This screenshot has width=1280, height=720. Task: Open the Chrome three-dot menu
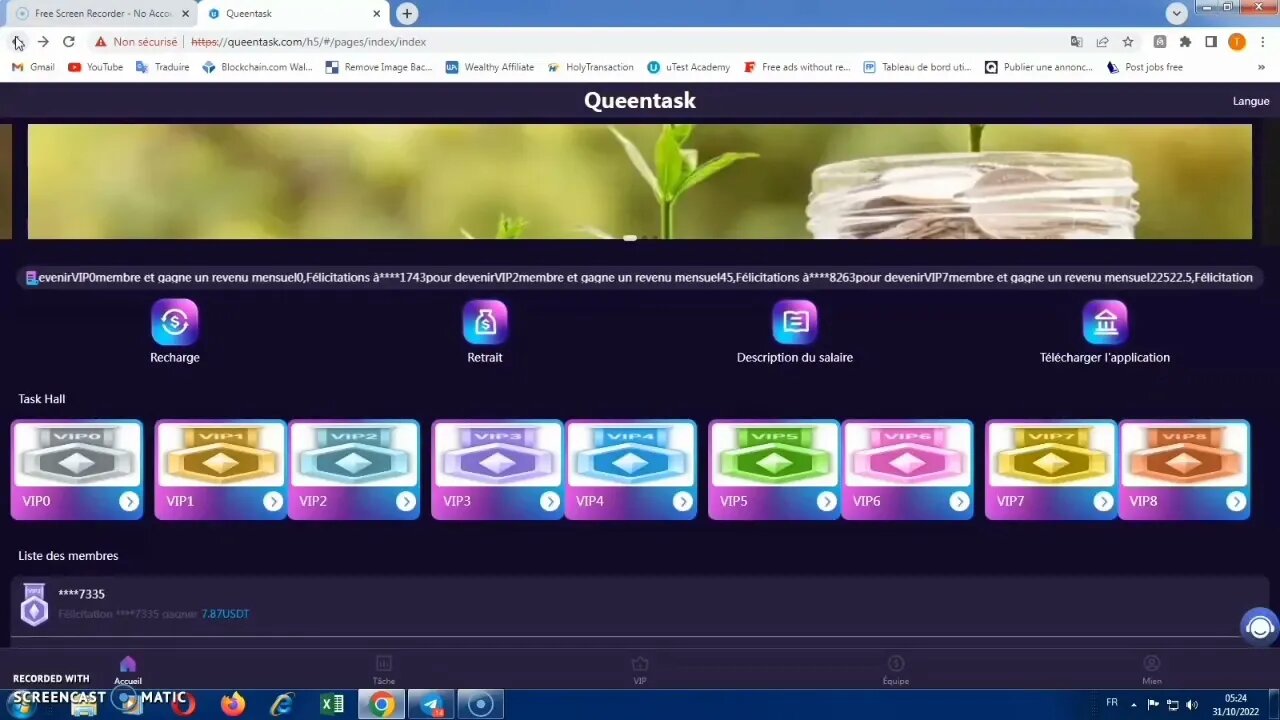click(x=1262, y=42)
